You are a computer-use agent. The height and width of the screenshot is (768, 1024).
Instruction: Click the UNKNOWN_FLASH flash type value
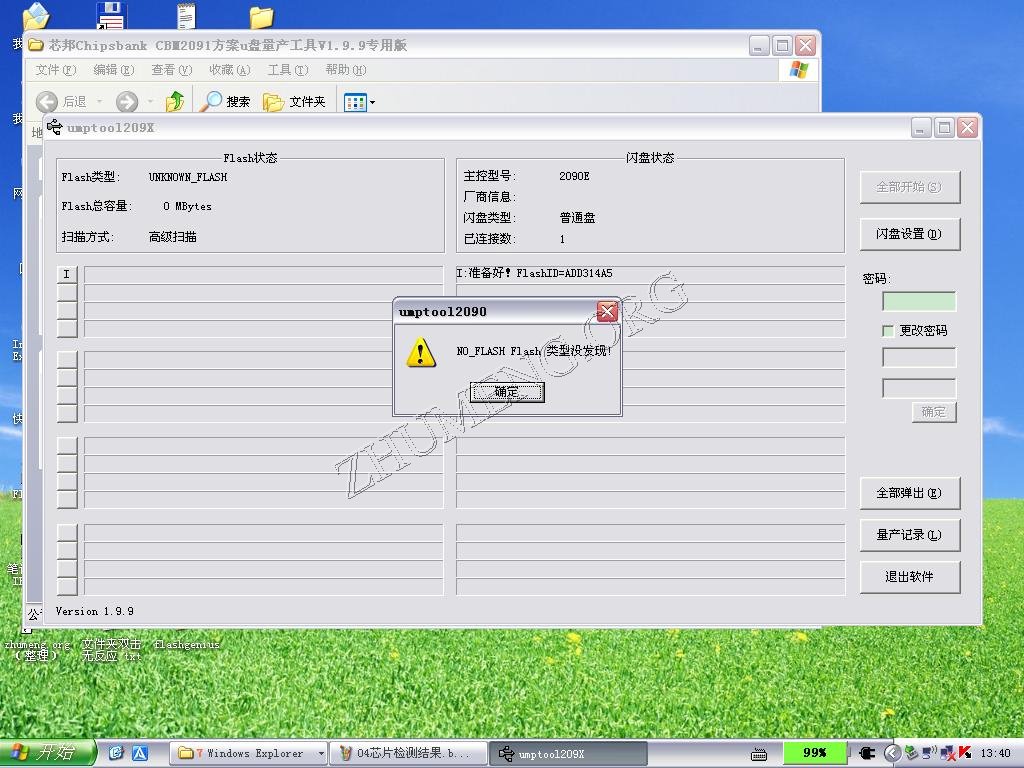pyautogui.click(x=188, y=177)
